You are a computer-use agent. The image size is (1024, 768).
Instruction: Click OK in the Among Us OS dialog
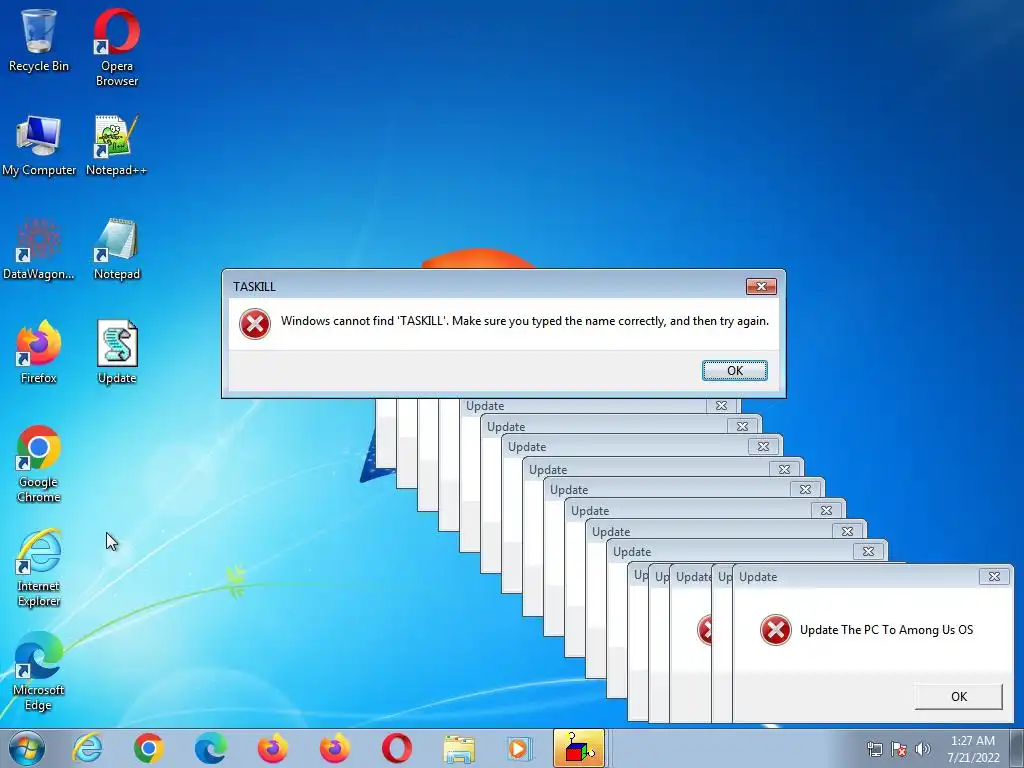(x=959, y=696)
